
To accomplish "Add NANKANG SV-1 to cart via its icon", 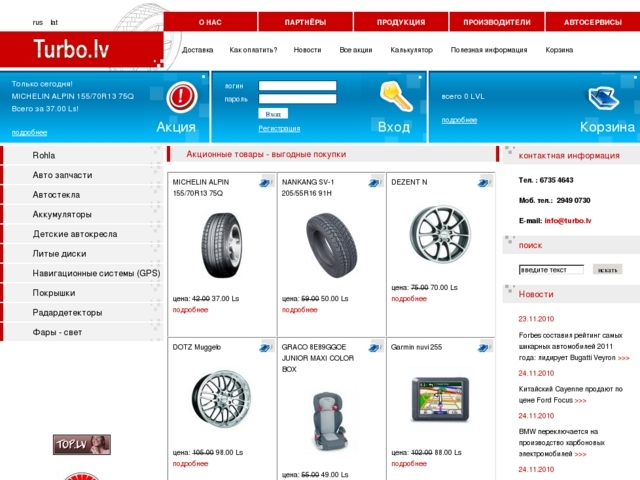I will (375, 182).
